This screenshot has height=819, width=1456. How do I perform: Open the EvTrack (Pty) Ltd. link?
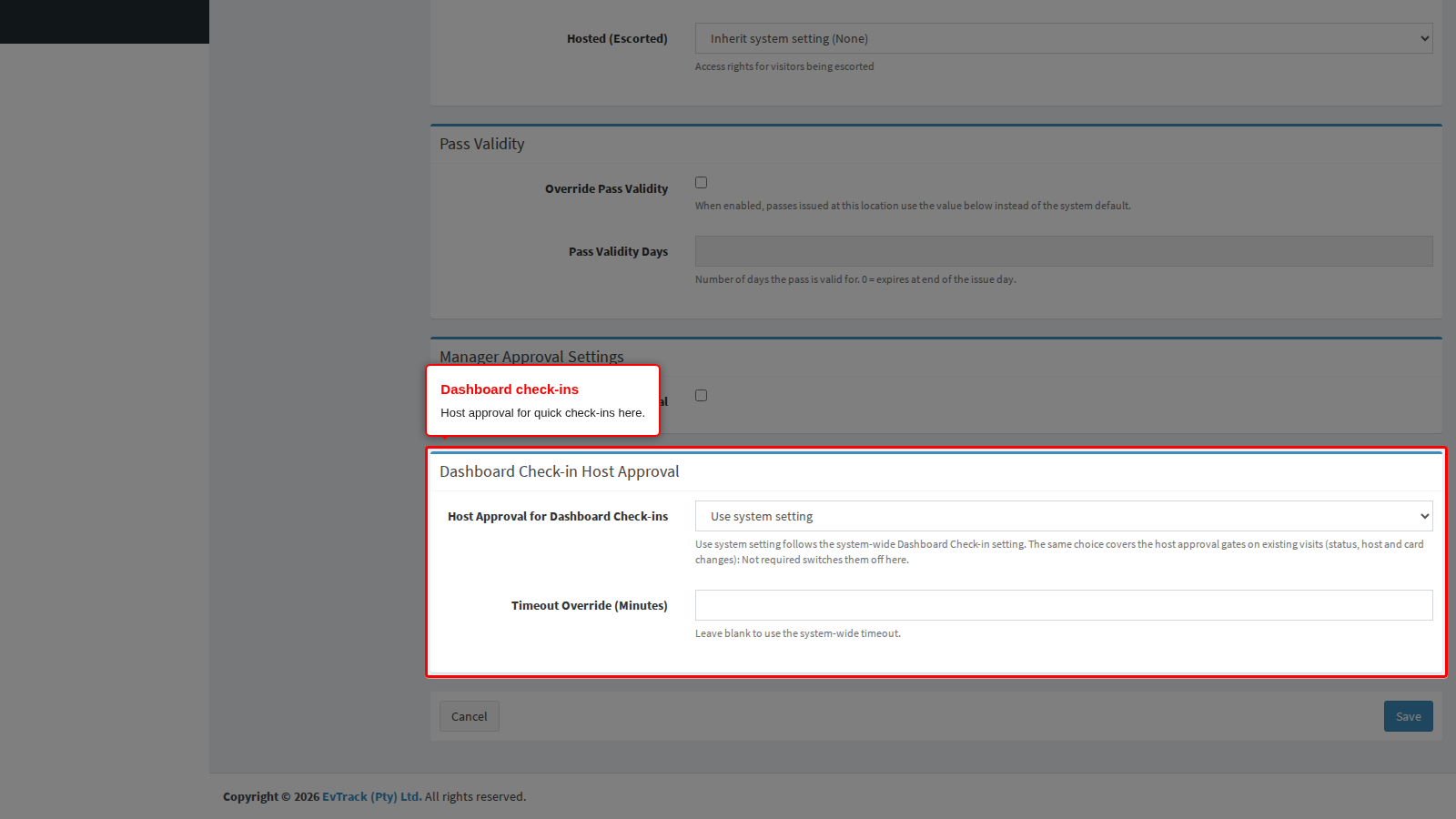pyautogui.click(x=371, y=796)
